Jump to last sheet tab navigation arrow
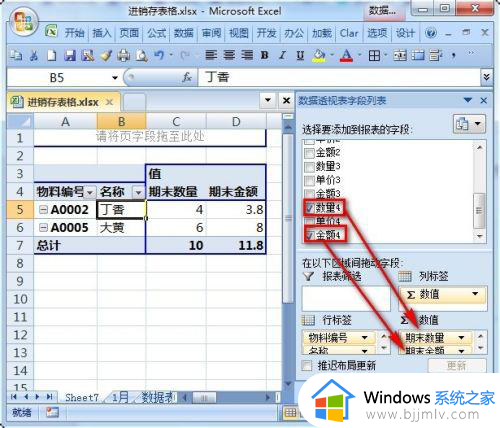Image resolution: width=500 pixels, height=428 pixels. pos(49,397)
